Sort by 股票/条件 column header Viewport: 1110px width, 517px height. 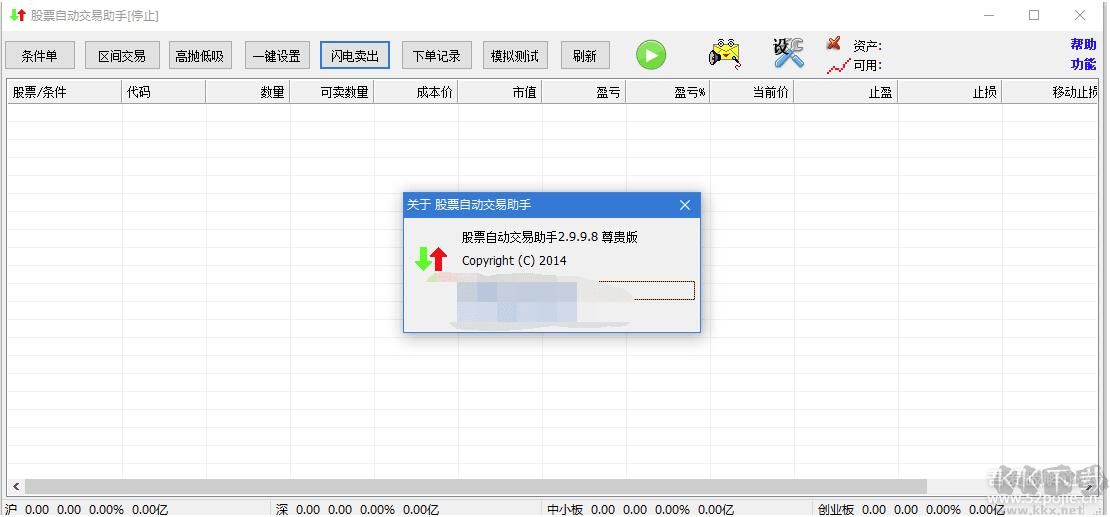pos(64,91)
